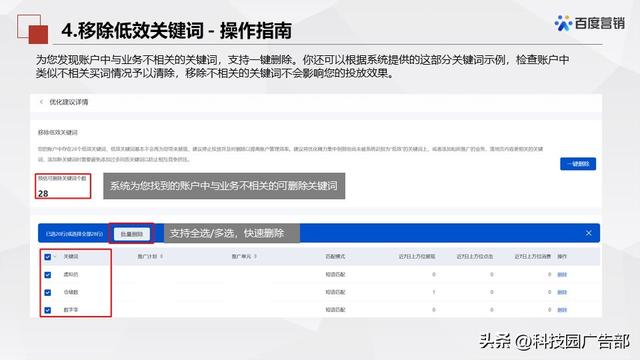Uncheck the first keyword row checkbox
Screen dimensions: 640x360
(x=48, y=275)
